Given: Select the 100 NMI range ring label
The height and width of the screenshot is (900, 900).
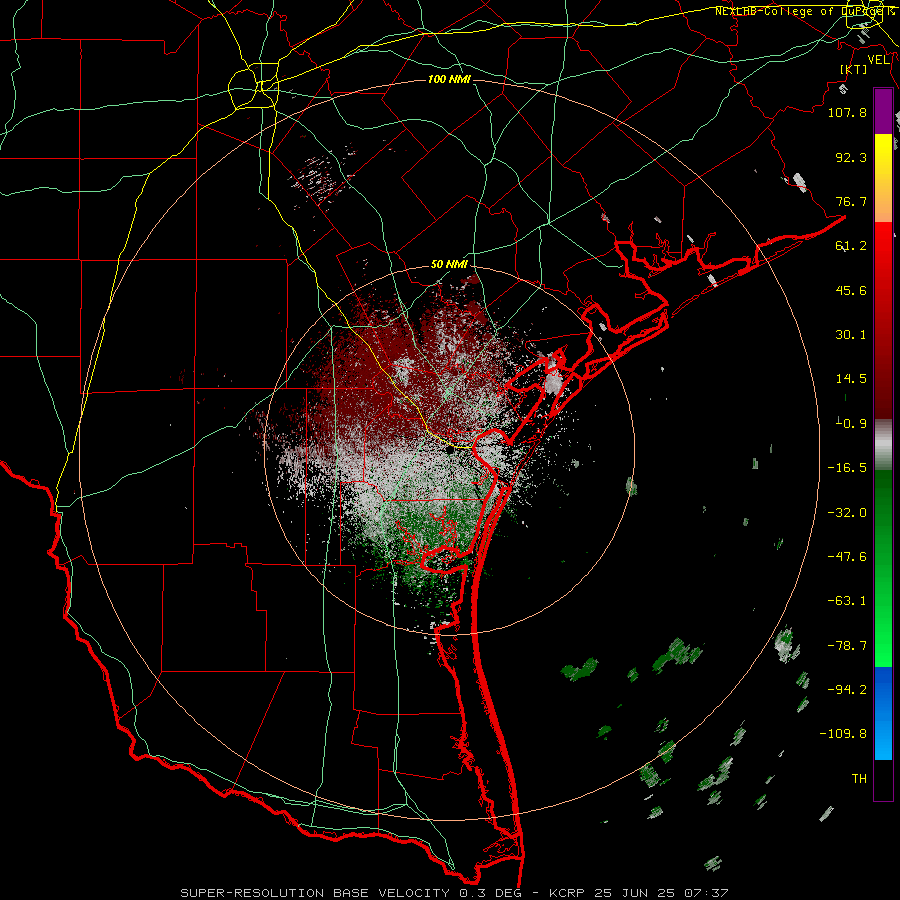Looking at the screenshot, I should pos(449,79).
